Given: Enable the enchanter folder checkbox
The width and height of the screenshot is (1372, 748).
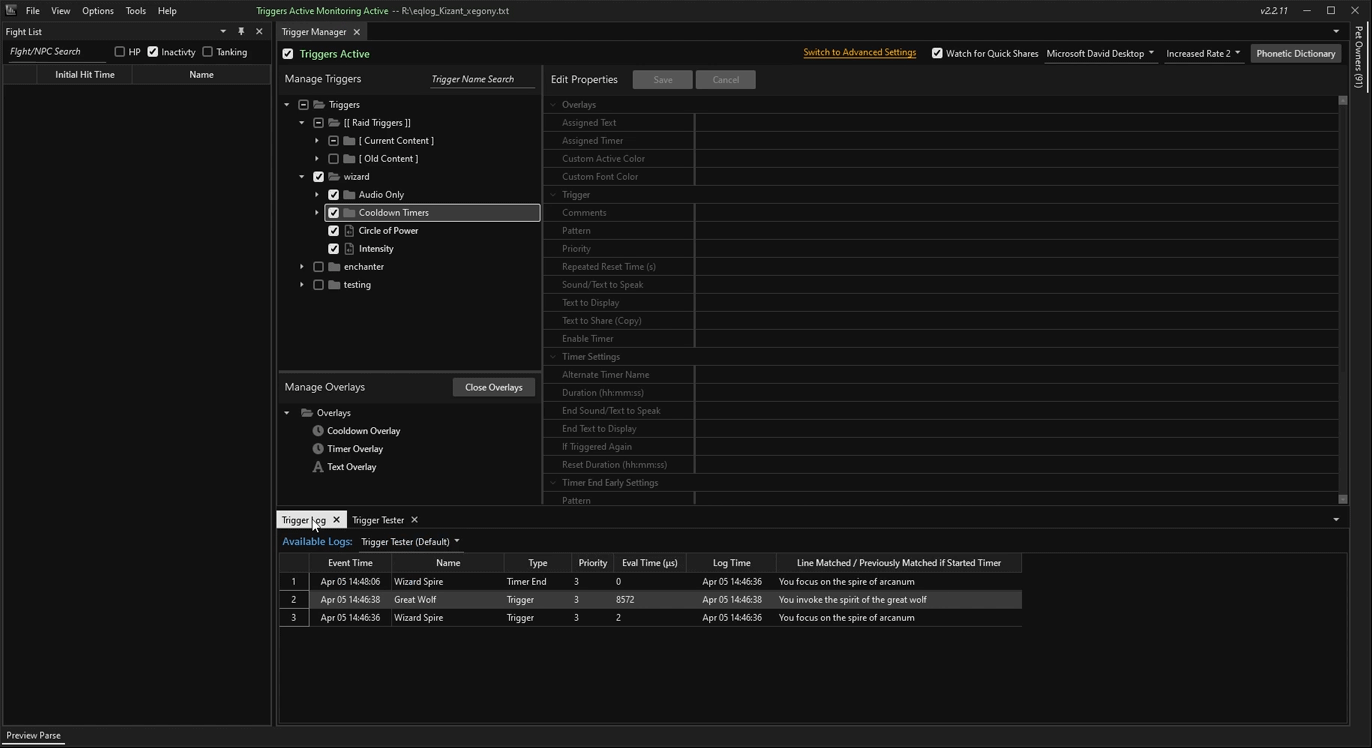Looking at the screenshot, I should 319,266.
